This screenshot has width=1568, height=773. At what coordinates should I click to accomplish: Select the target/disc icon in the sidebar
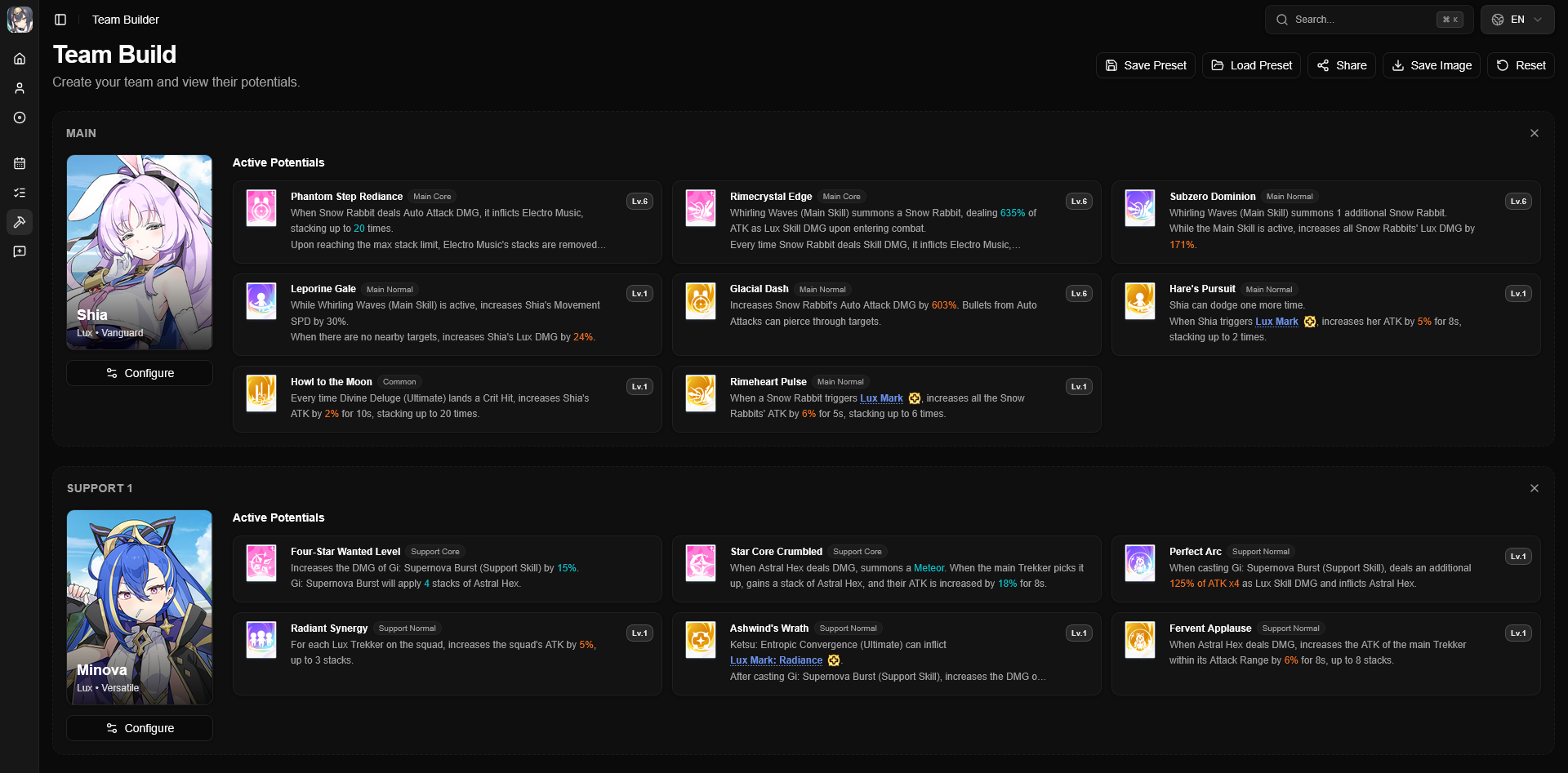pos(20,118)
